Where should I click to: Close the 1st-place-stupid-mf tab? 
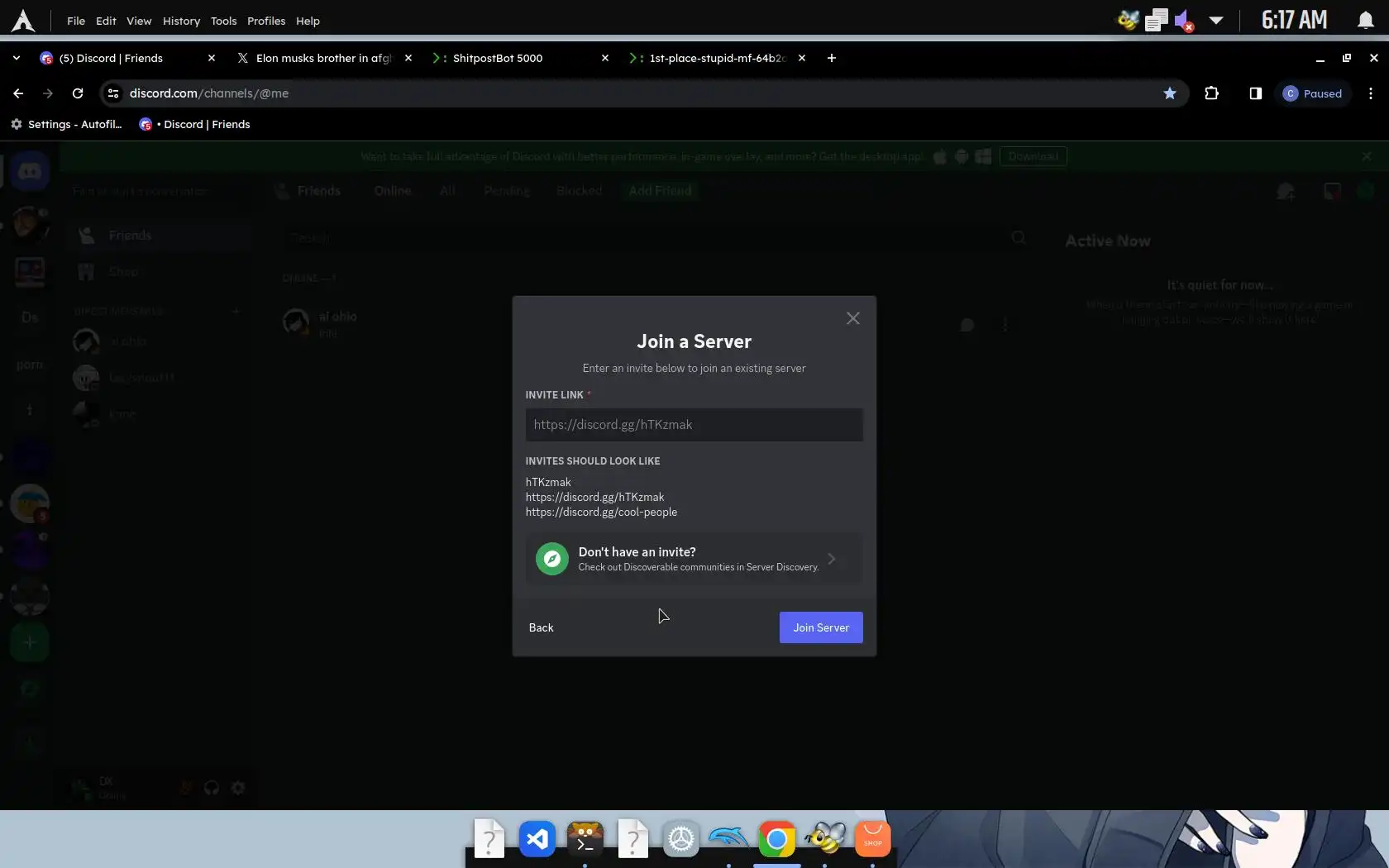pos(802,58)
